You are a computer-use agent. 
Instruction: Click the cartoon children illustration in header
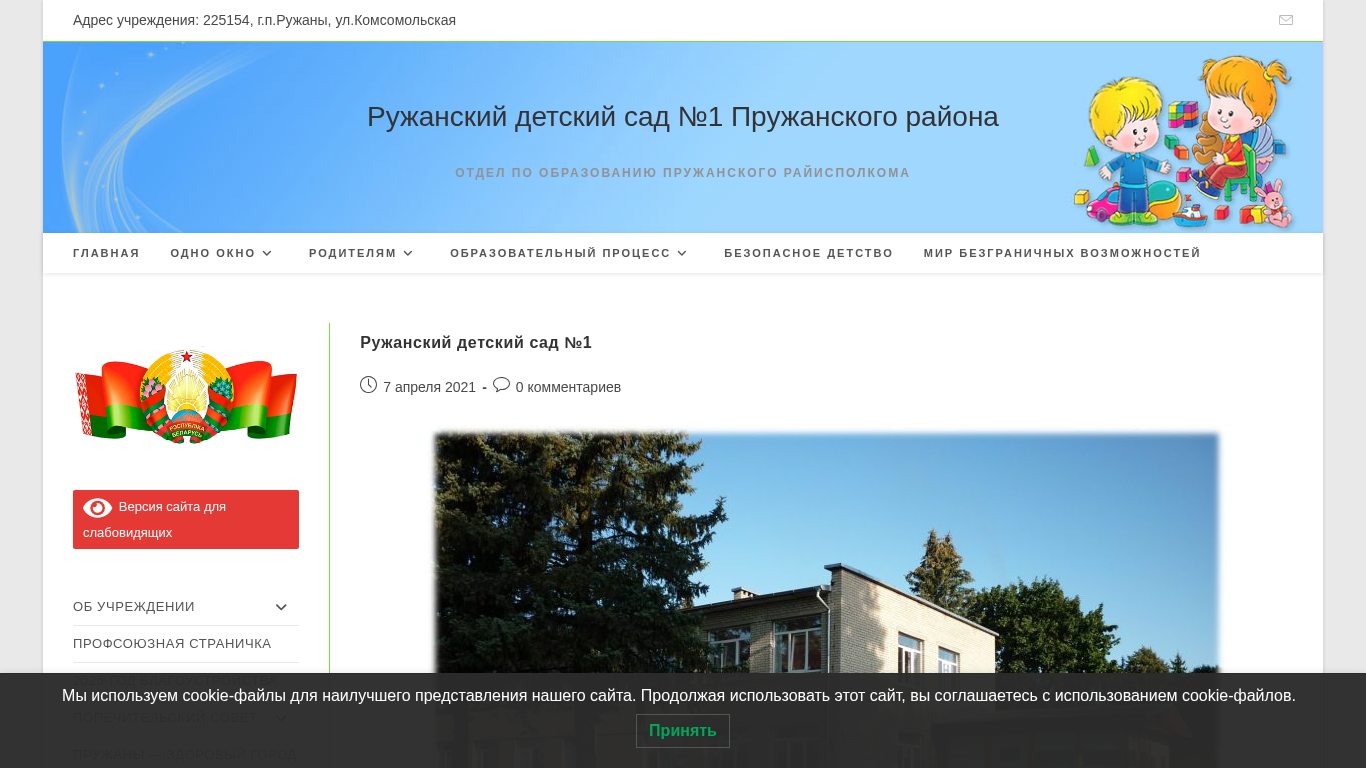[1183, 141]
